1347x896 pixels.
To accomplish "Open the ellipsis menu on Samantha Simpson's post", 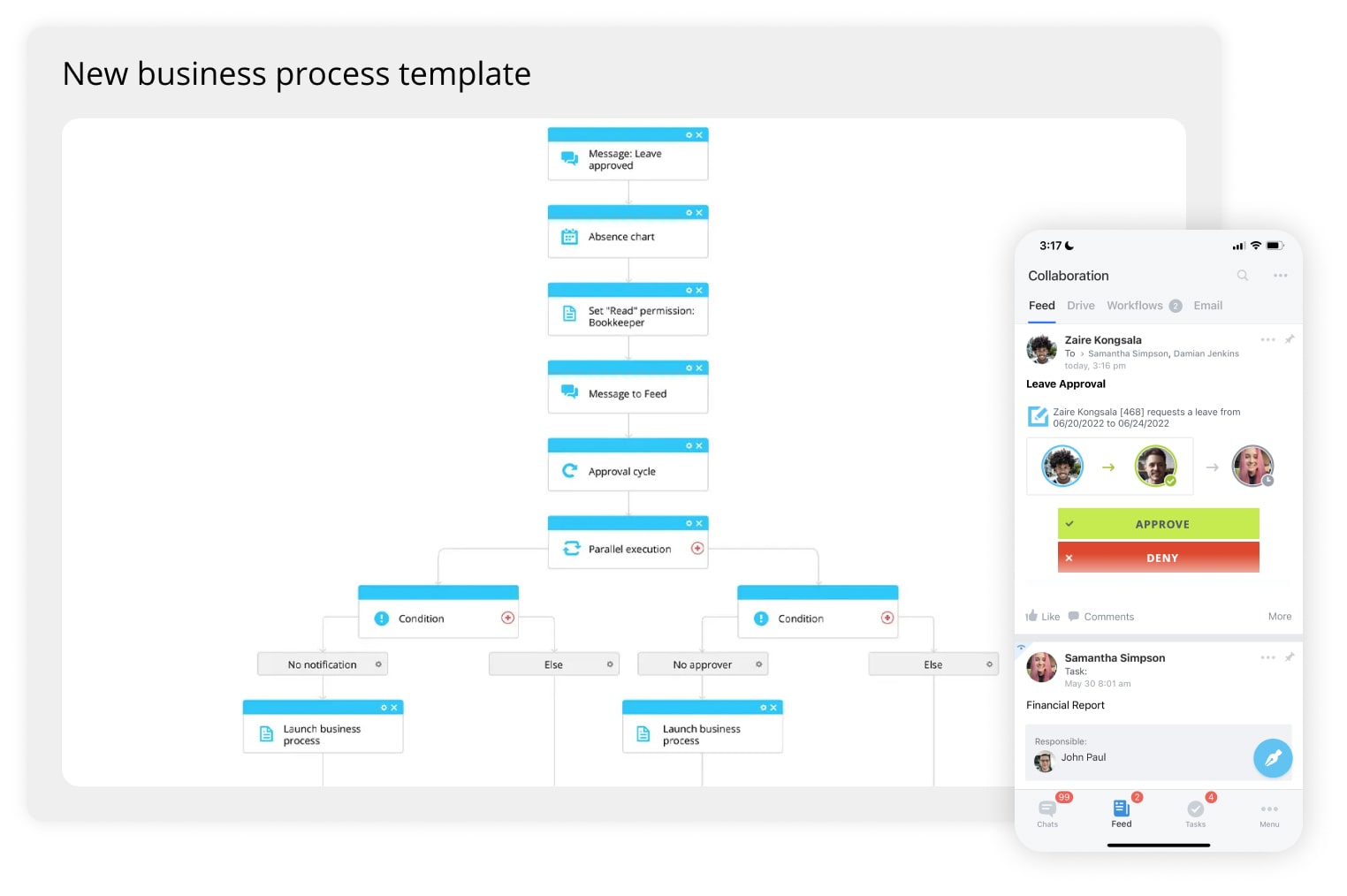I will click(x=1267, y=657).
